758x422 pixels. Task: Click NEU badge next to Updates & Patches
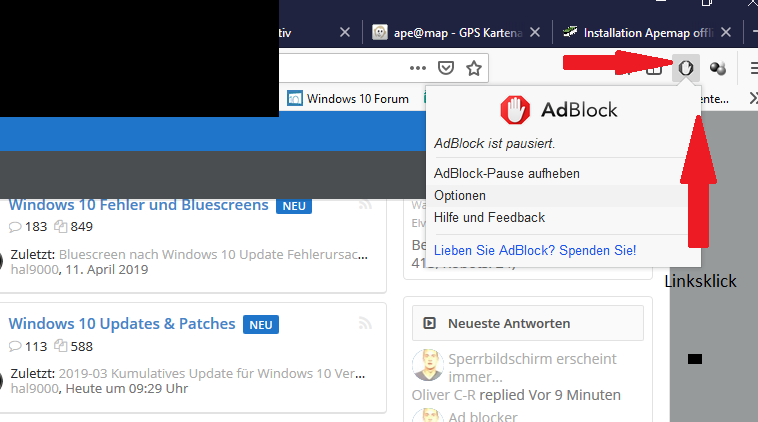261,325
